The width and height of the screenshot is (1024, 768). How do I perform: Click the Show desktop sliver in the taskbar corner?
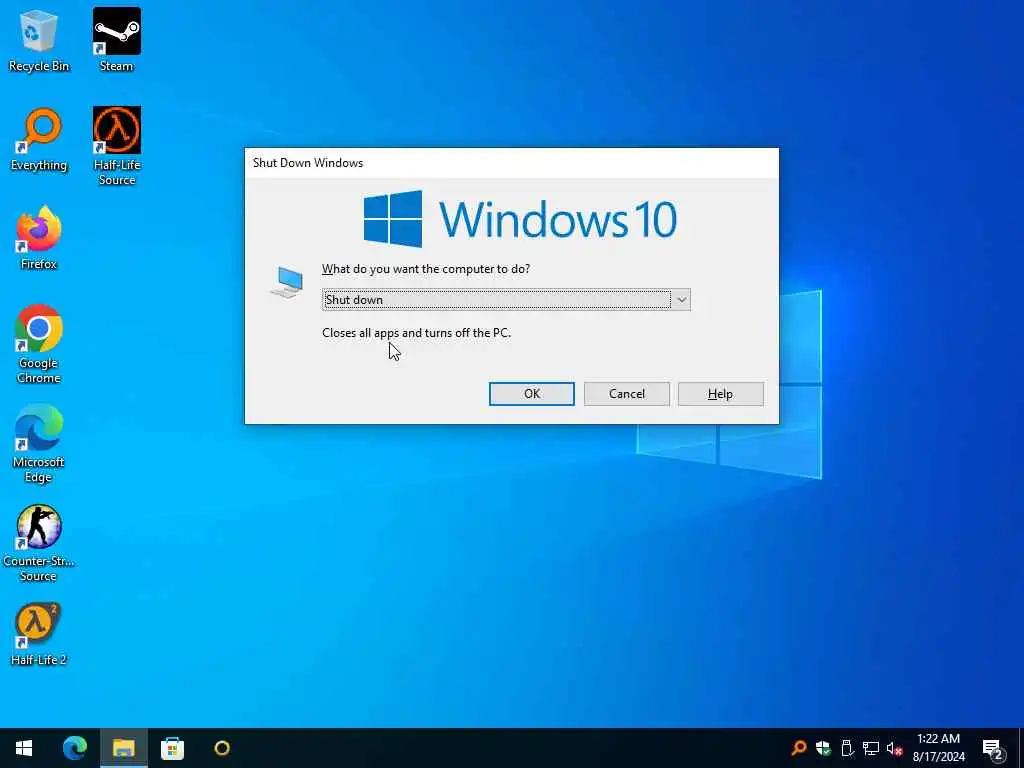point(1021,748)
